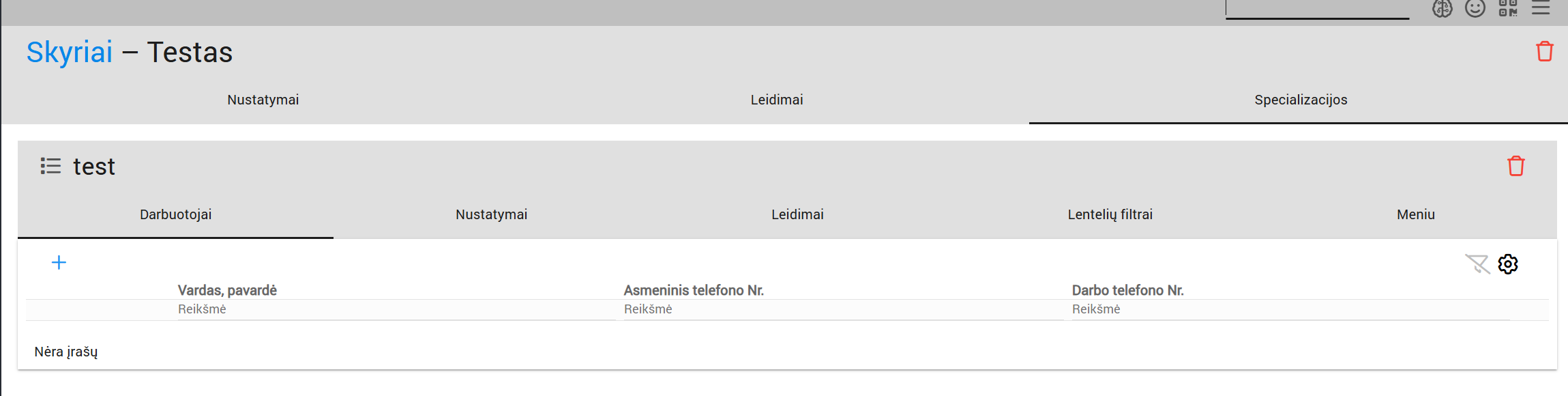The width and height of the screenshot is (1568, 396).
Task: Open the Lentelių filtrai tab
Action: (x=1110, y=214)
